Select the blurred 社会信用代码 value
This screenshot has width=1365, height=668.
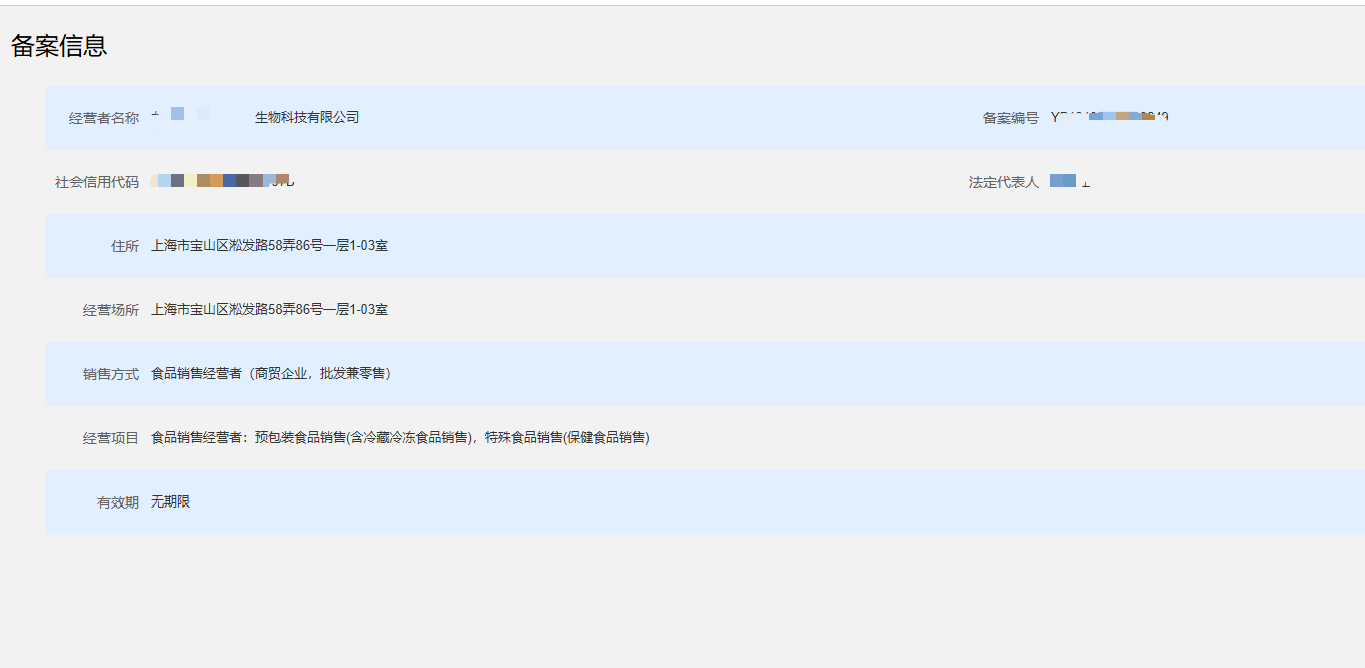pos(222,181)
